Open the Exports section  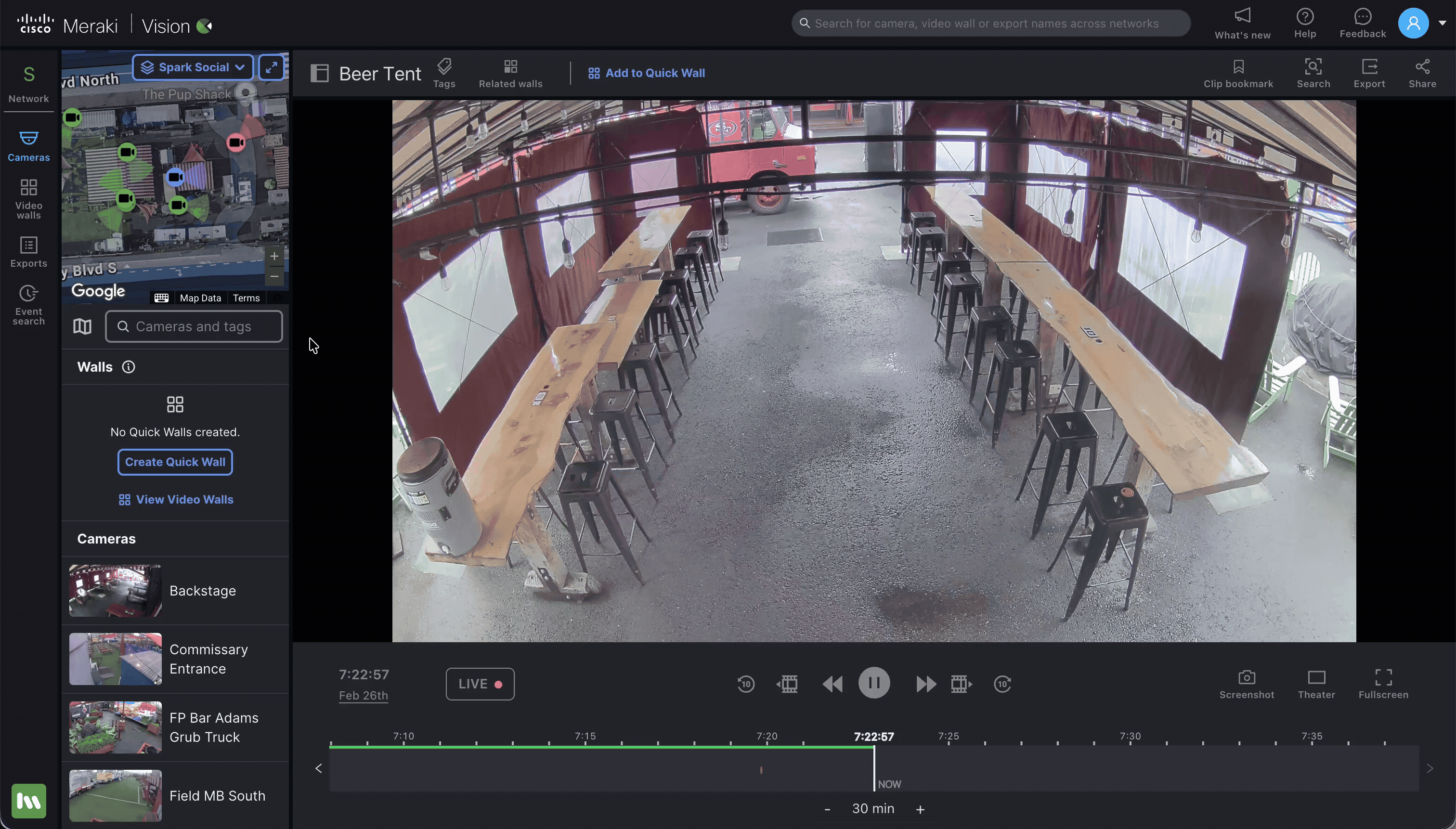click(28, 252)
